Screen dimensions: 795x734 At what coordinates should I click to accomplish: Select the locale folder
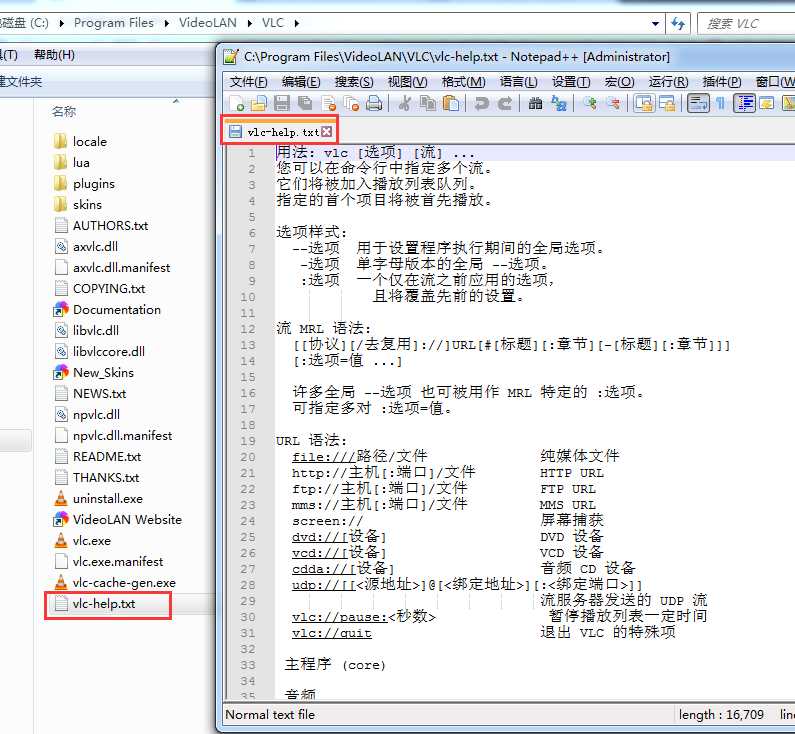81,141
